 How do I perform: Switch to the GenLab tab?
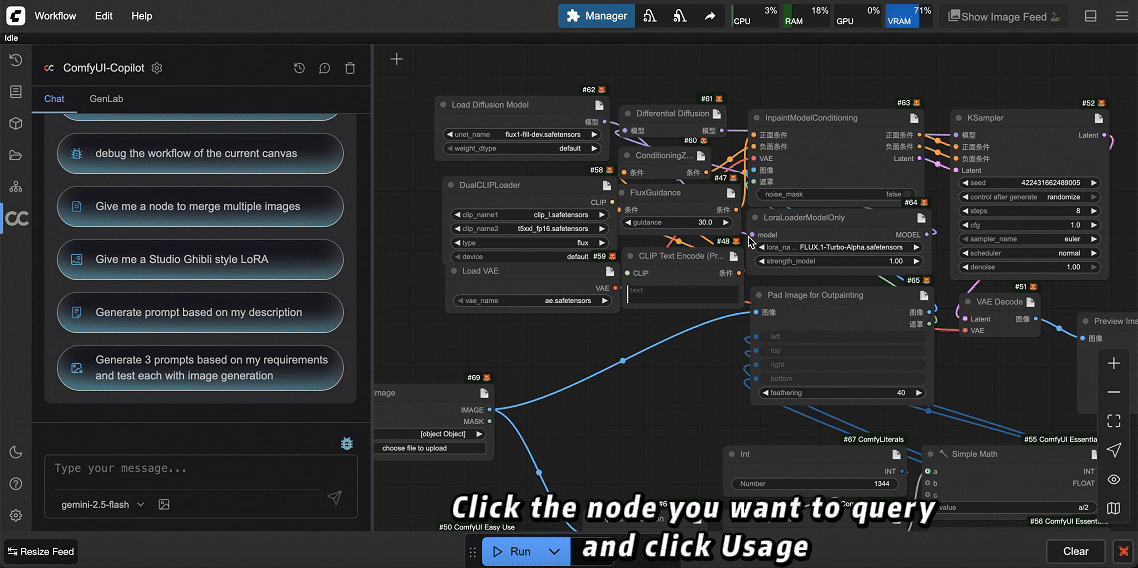point(106,99)
